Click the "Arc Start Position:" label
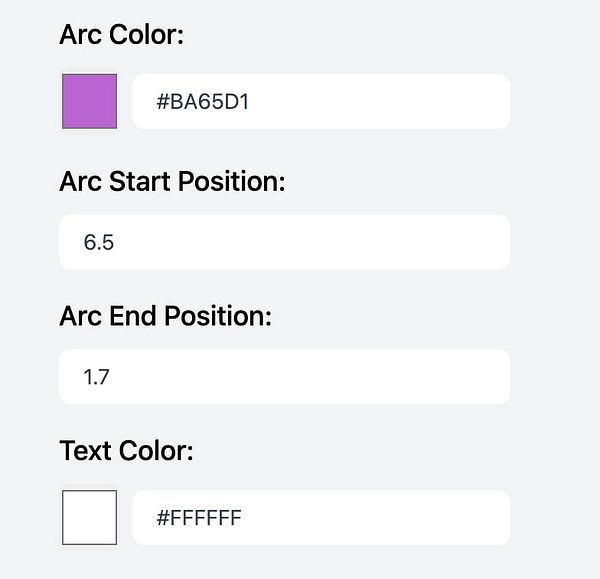 [172, 182]
